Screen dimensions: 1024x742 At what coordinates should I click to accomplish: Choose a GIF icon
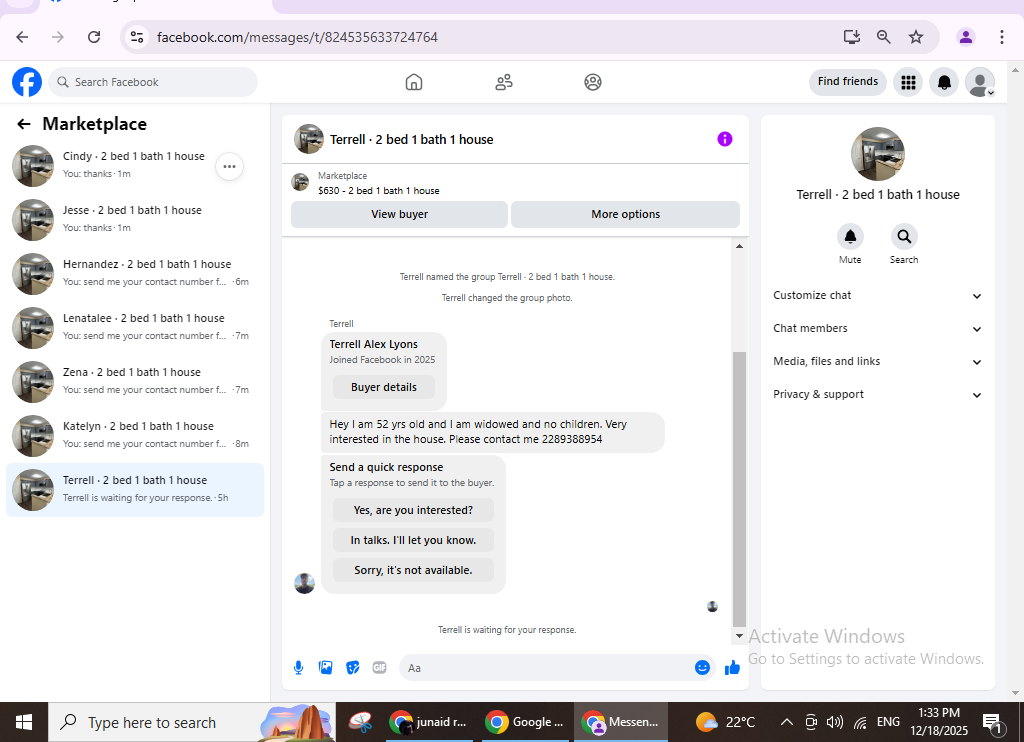click(x=379, y=668)
